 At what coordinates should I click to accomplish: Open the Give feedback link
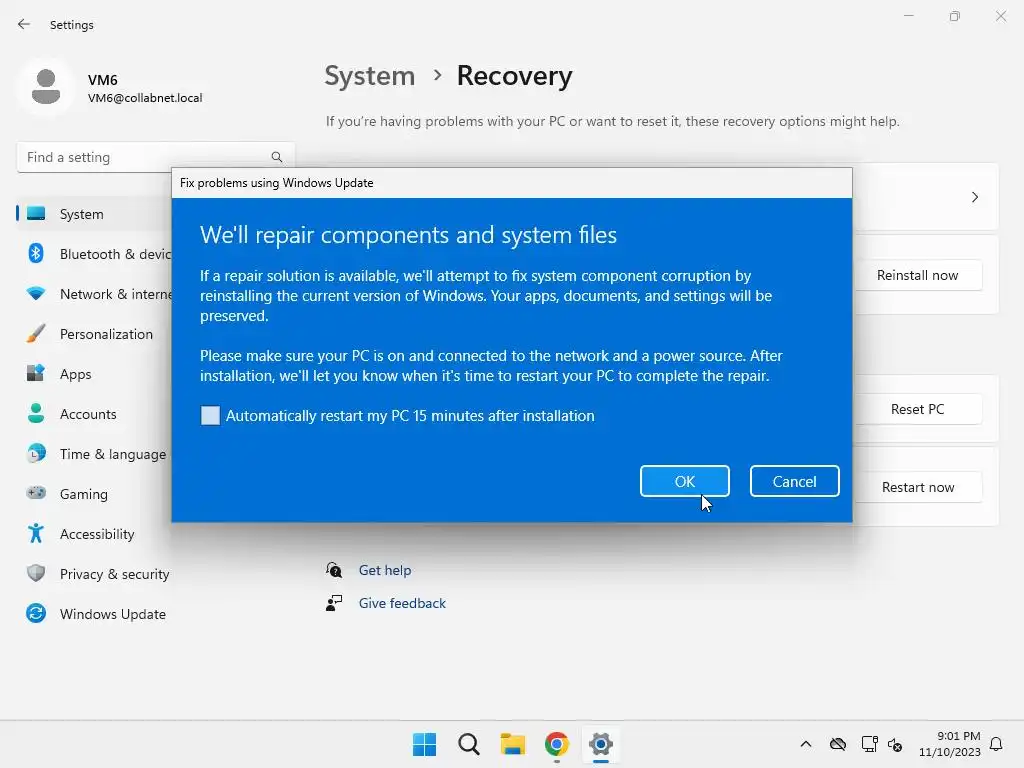402,603
